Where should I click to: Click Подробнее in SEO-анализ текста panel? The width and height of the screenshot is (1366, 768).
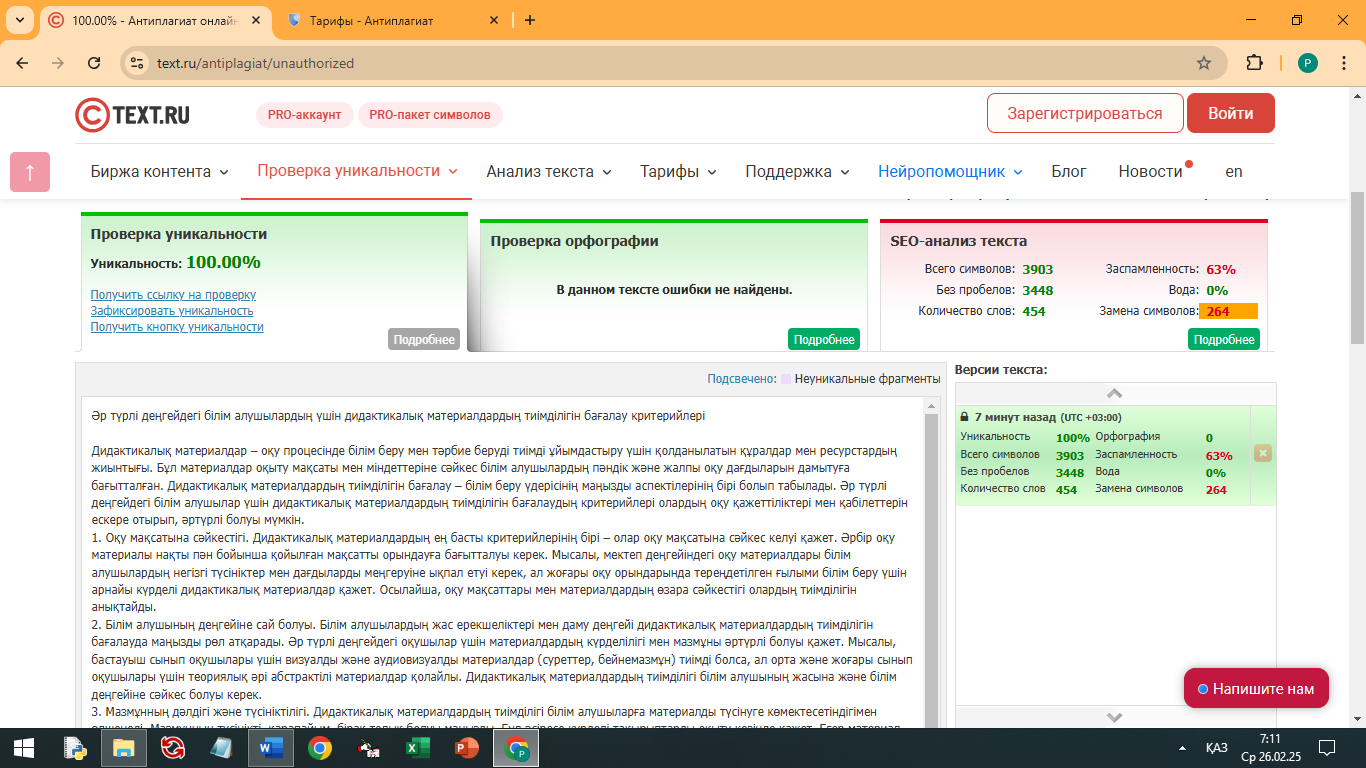pyautogui.click(x=1224, y=339)
